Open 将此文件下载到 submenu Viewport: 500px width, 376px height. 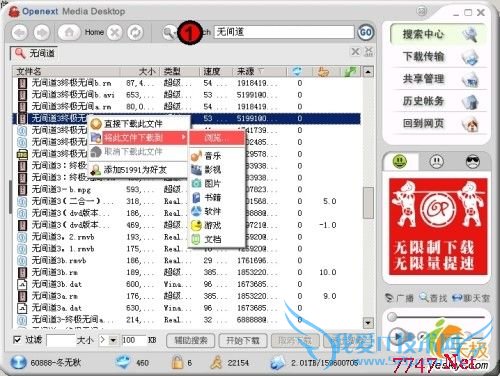pyautogui.click(x=138, y=137)
